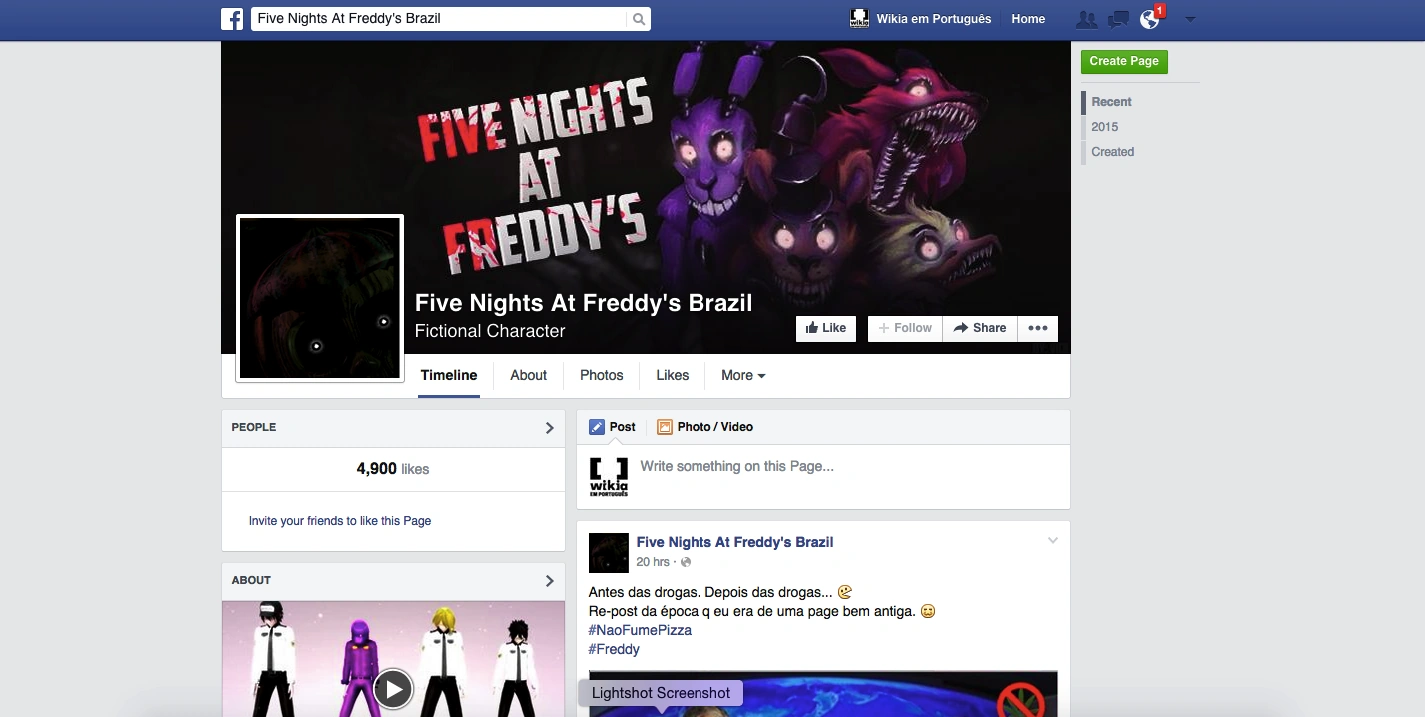Viewport: 1425px width, 717px height.
Task: Open the Photos tab
Action: pos(601,375)
